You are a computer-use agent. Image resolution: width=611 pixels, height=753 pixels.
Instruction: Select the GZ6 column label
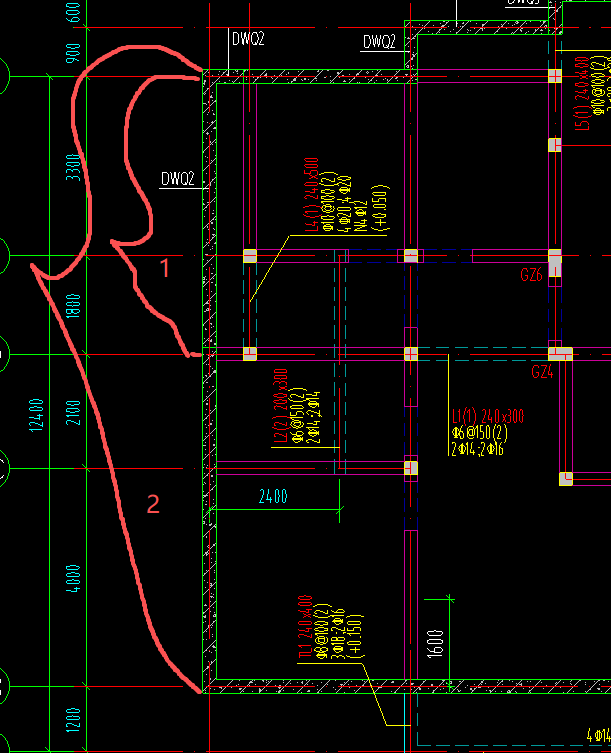click(531, 275)
